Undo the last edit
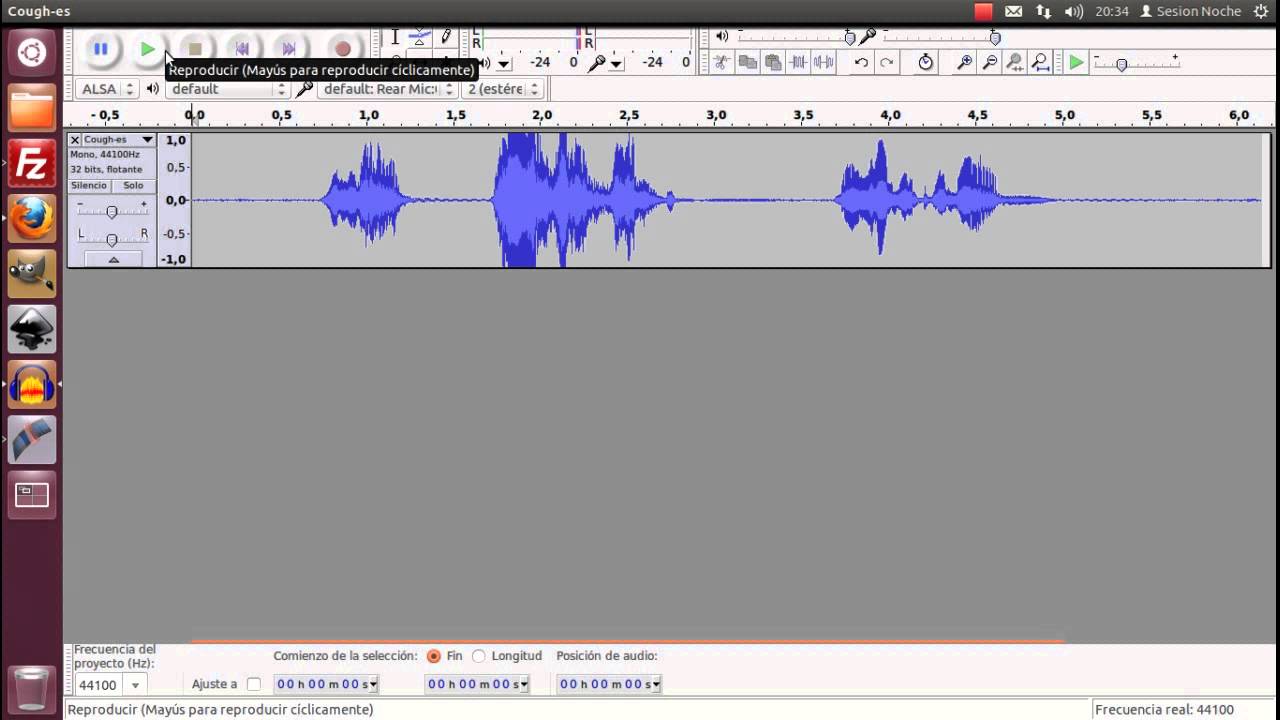The width and height of the screenshot is (1280, 720). pos(861,62)
